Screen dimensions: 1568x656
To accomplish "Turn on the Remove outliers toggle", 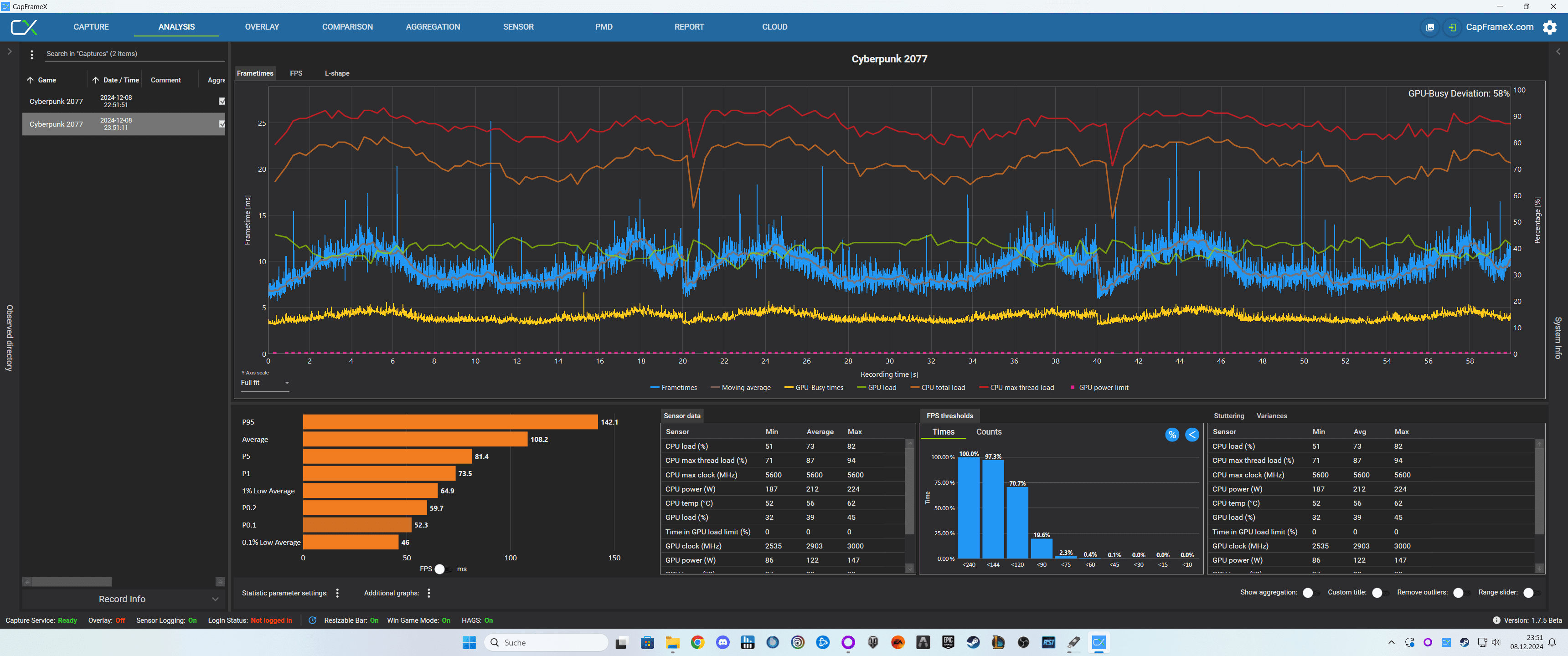I will (x=1461, y=593).
